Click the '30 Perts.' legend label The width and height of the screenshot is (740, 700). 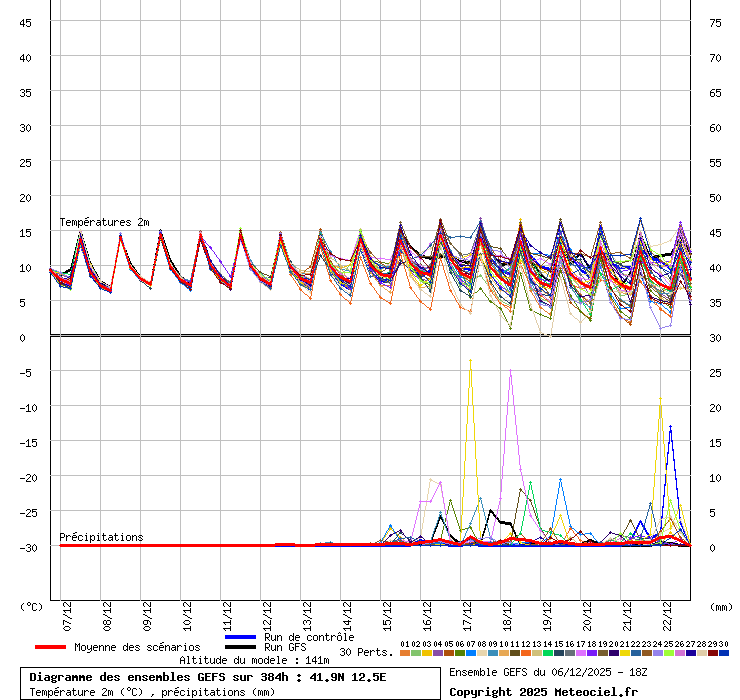pyautogui.click(x=366, y=652)
